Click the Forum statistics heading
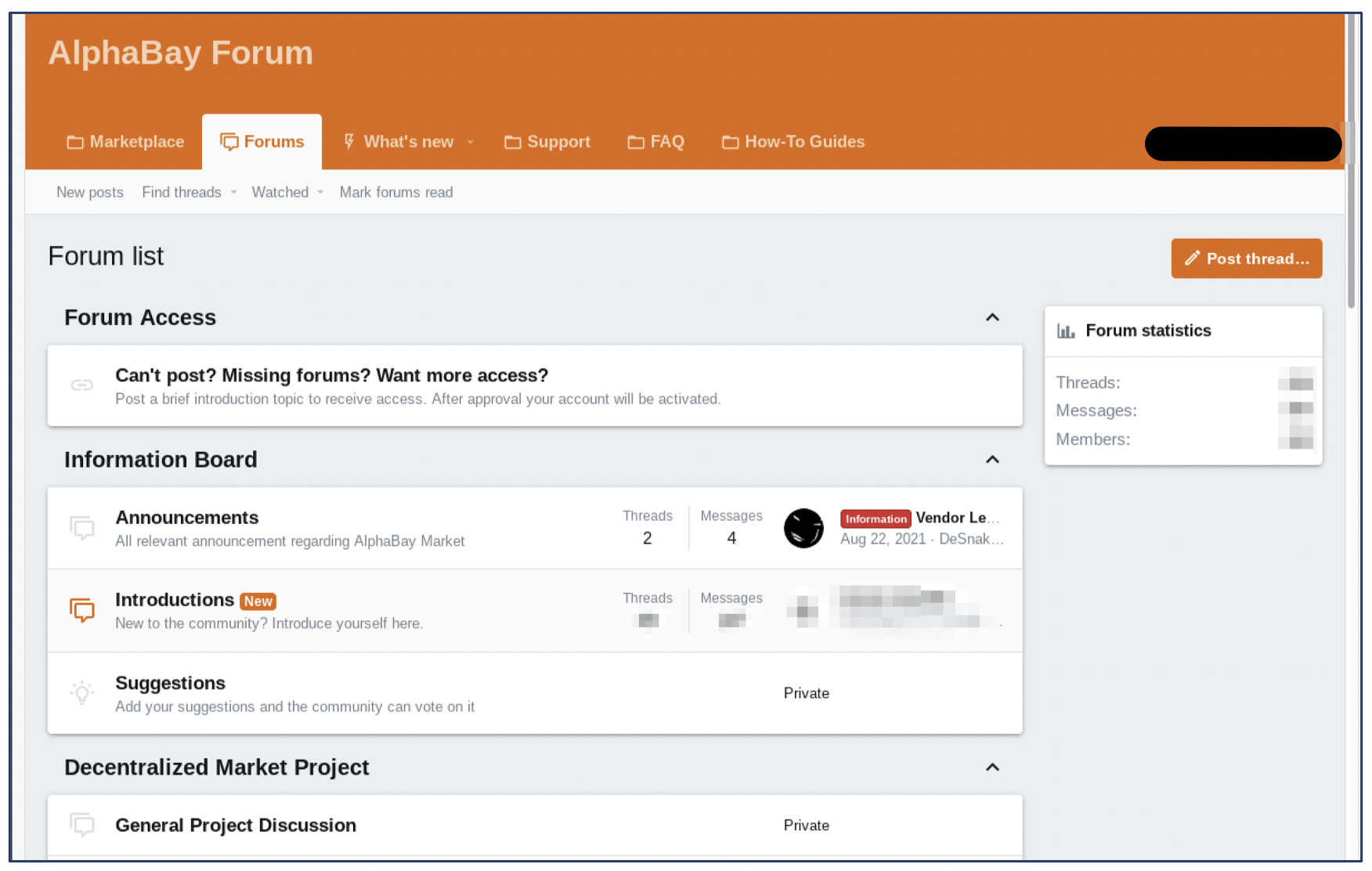The image size is (1372, 871). tap(1148, 331)
